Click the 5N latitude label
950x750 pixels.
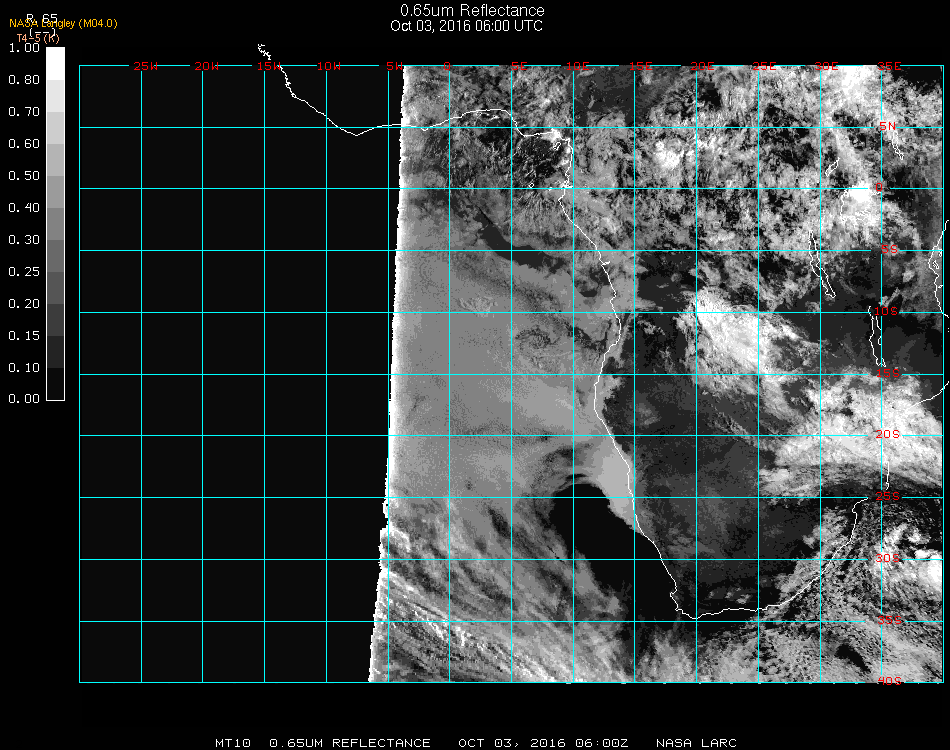(x=888, y=127)
